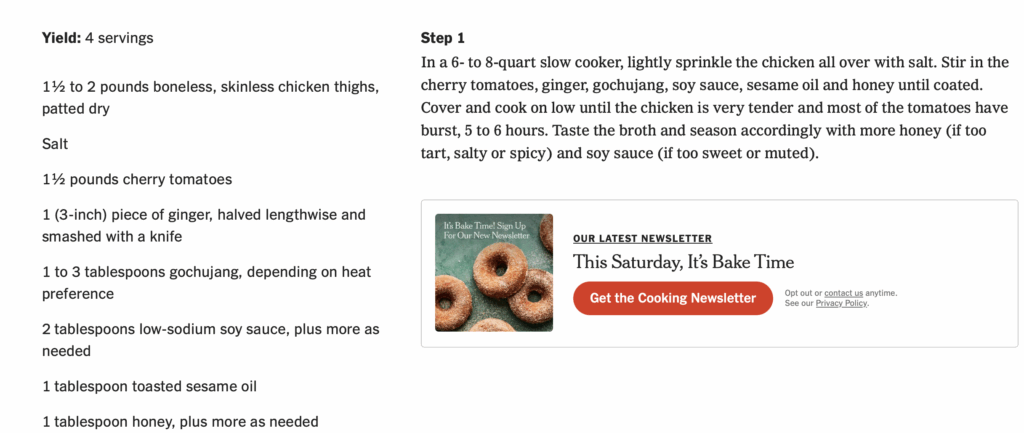Click the "Opt out or" newsletter text
Screen dimensions: 1024x433
(804, 293)
